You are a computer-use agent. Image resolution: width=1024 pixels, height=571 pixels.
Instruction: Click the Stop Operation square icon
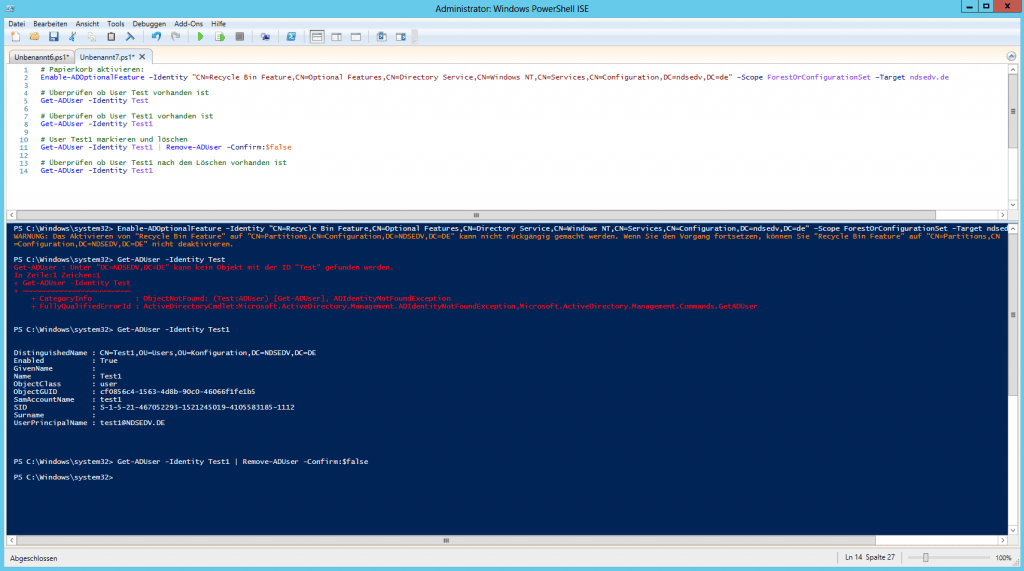click(x=238, y=36)
